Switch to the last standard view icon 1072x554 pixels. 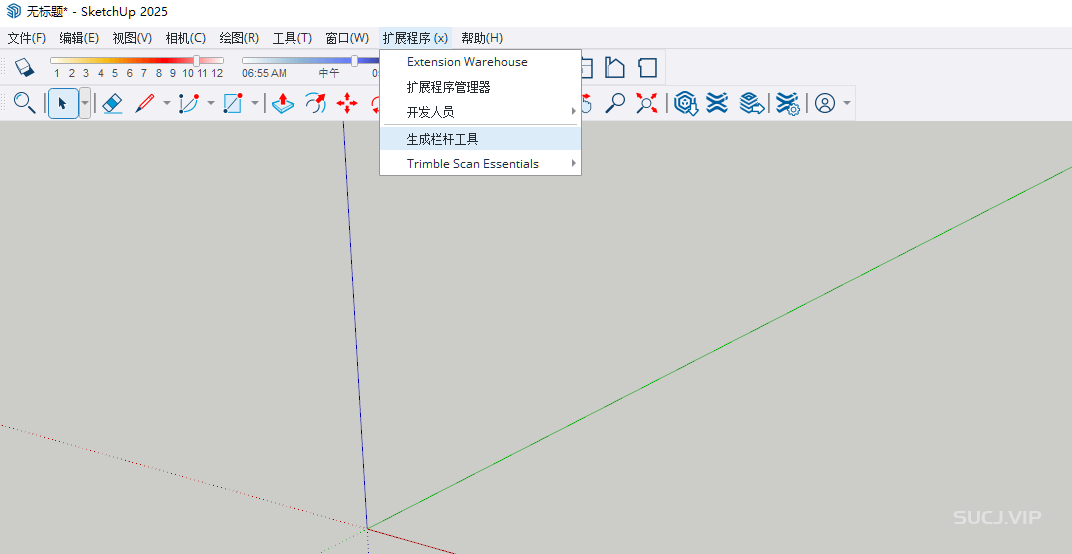coord(647,67)
